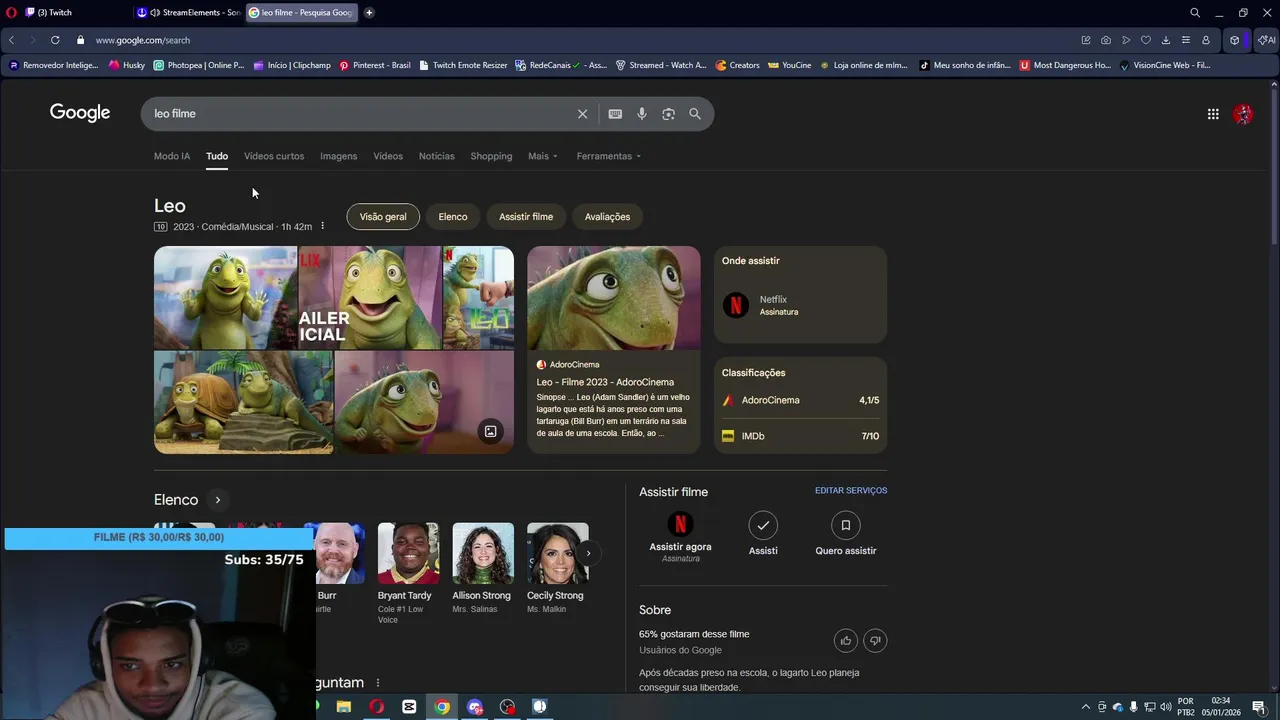Click the EDITAR SERVIÇOS link
This screenshot has height=720, width=1280.
click(851, 491)
